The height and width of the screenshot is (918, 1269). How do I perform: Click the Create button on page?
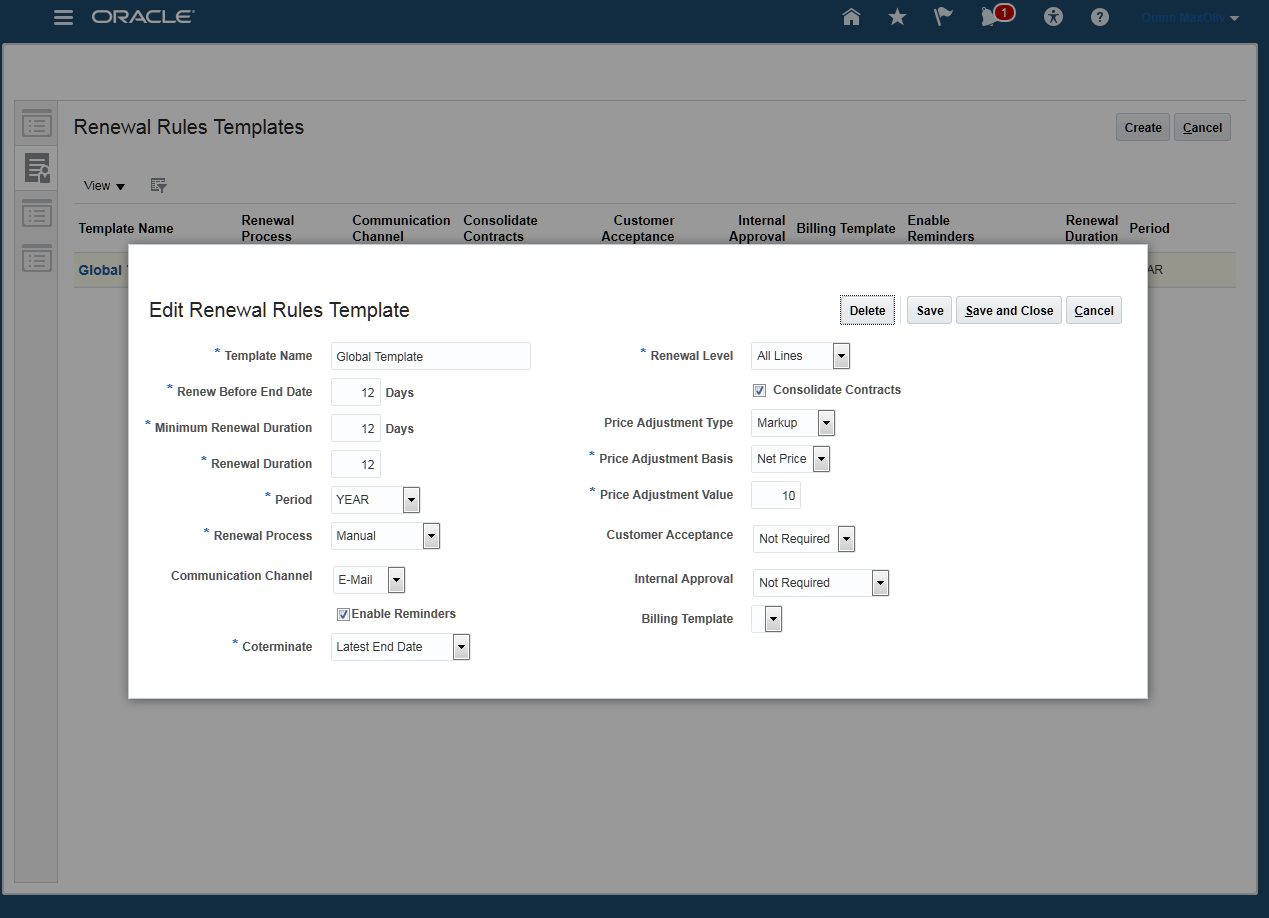point(1143,127)
